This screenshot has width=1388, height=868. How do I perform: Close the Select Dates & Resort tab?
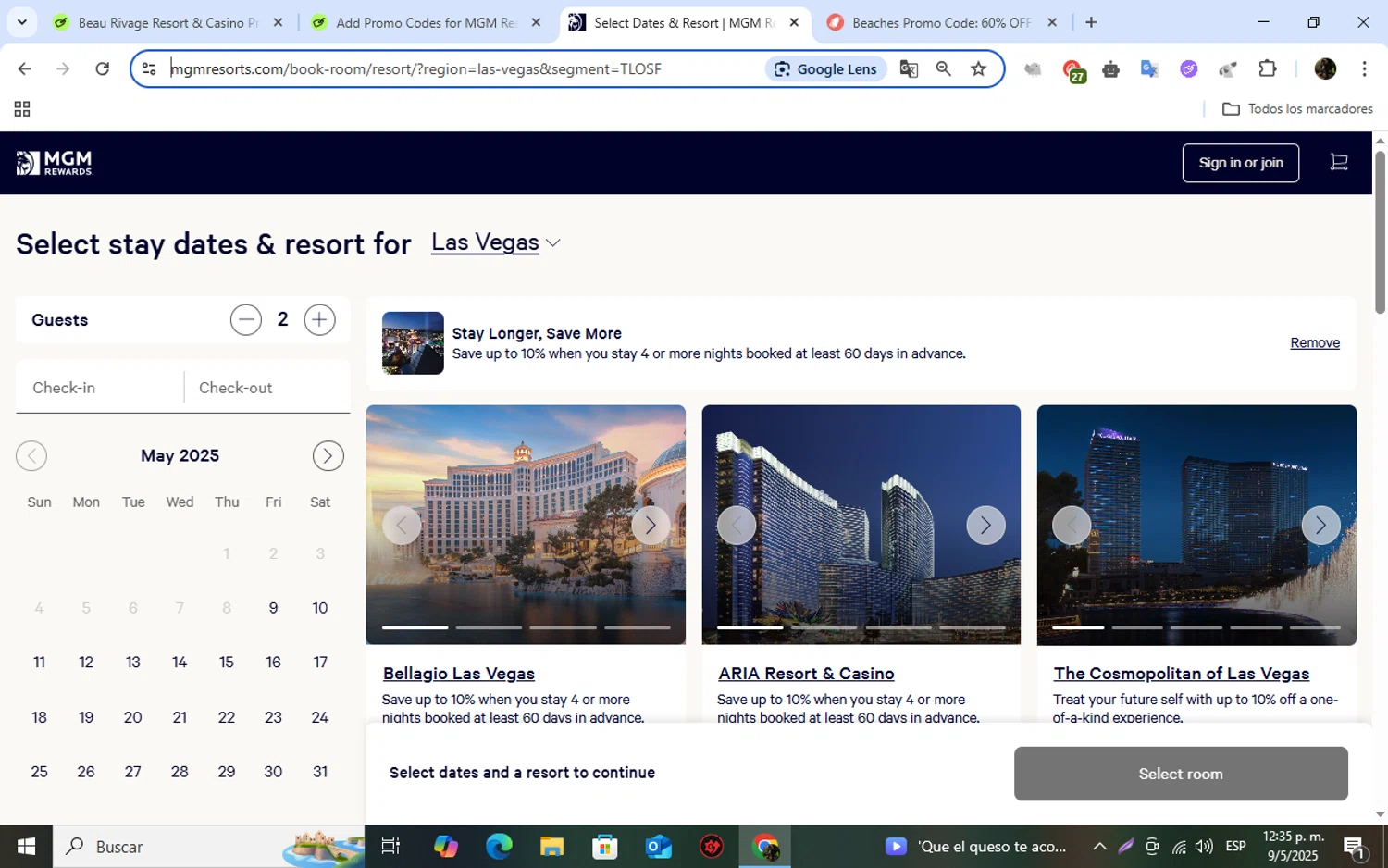click(x=794, y=23)
